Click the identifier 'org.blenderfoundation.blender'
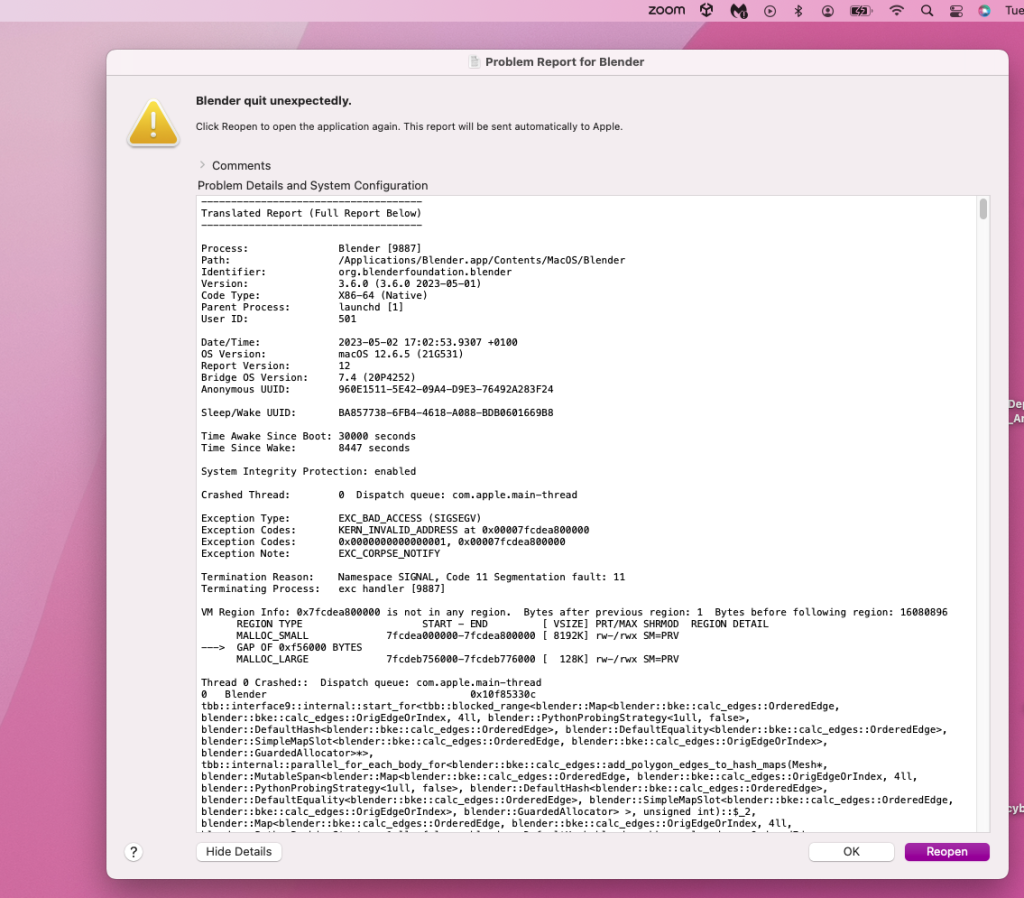1024x898 pixels. point(425,272)
